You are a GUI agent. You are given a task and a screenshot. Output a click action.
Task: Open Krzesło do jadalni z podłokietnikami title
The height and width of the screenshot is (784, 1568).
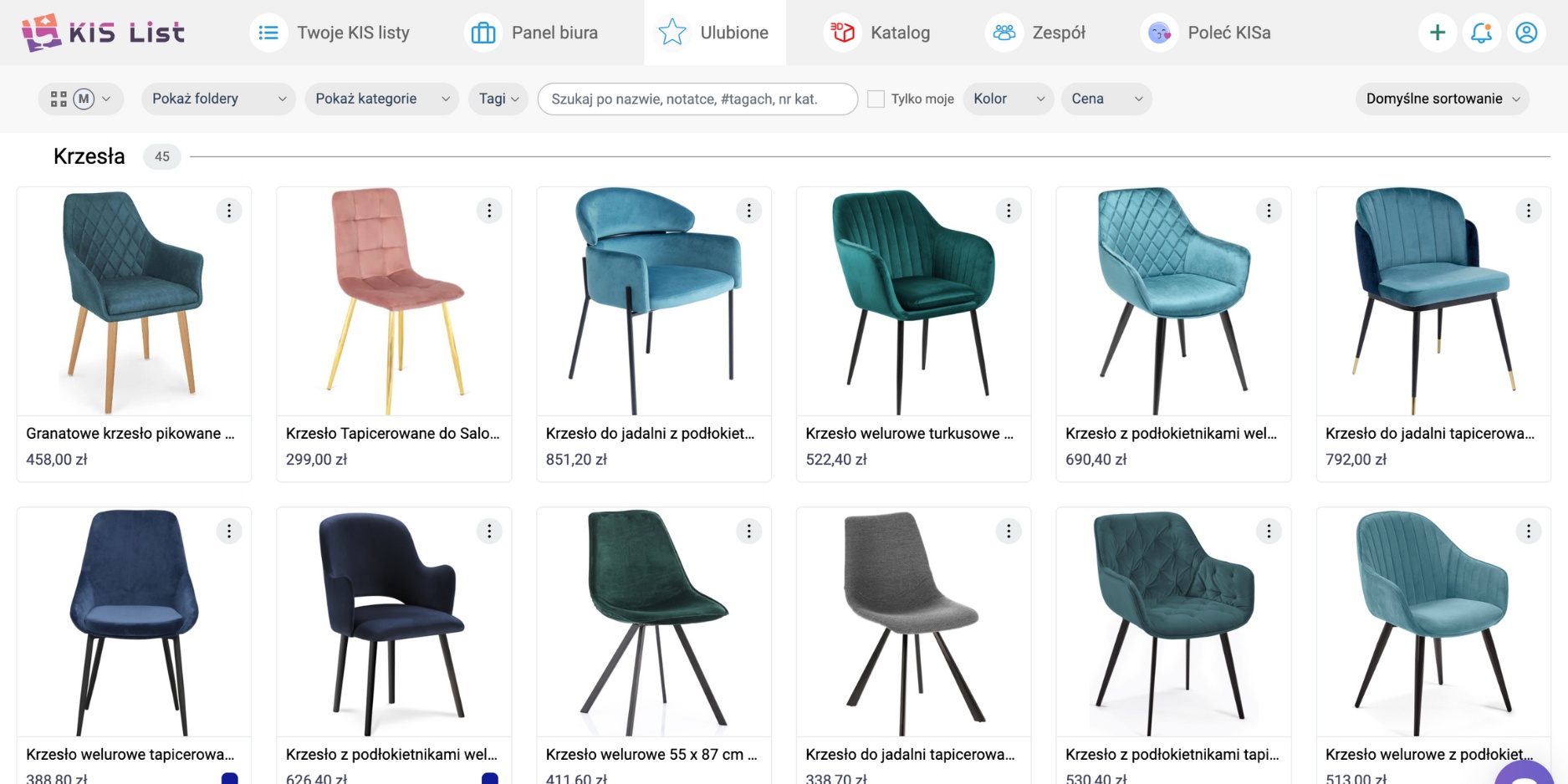650,433
